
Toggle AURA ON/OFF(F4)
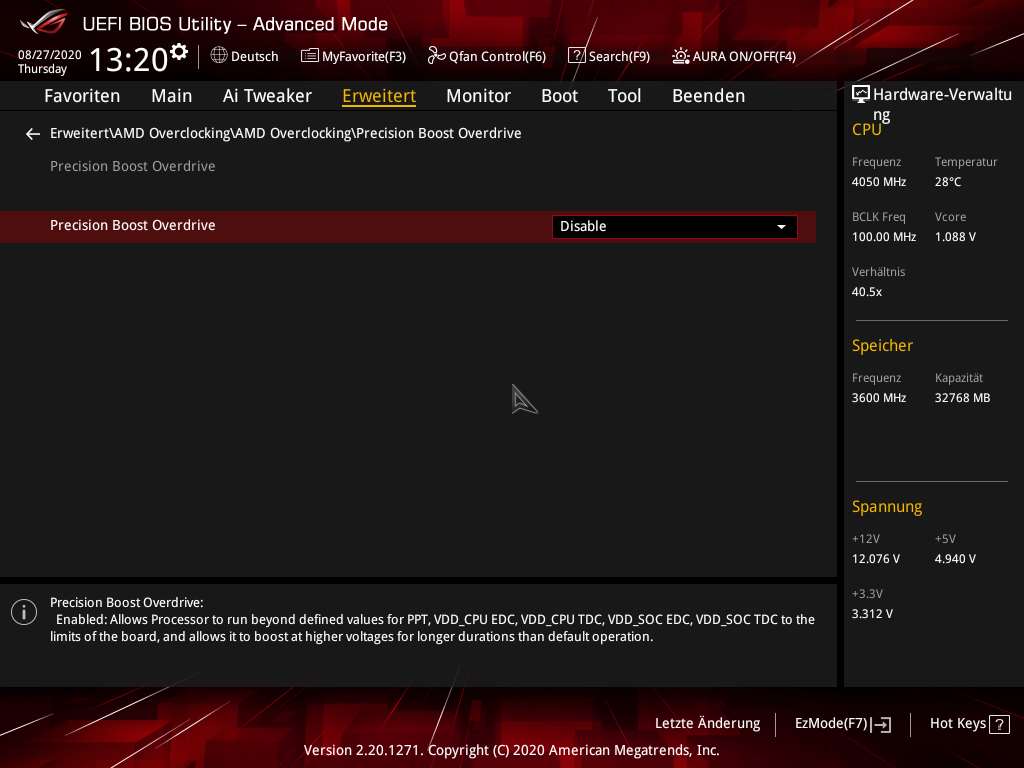pos(734,56)
